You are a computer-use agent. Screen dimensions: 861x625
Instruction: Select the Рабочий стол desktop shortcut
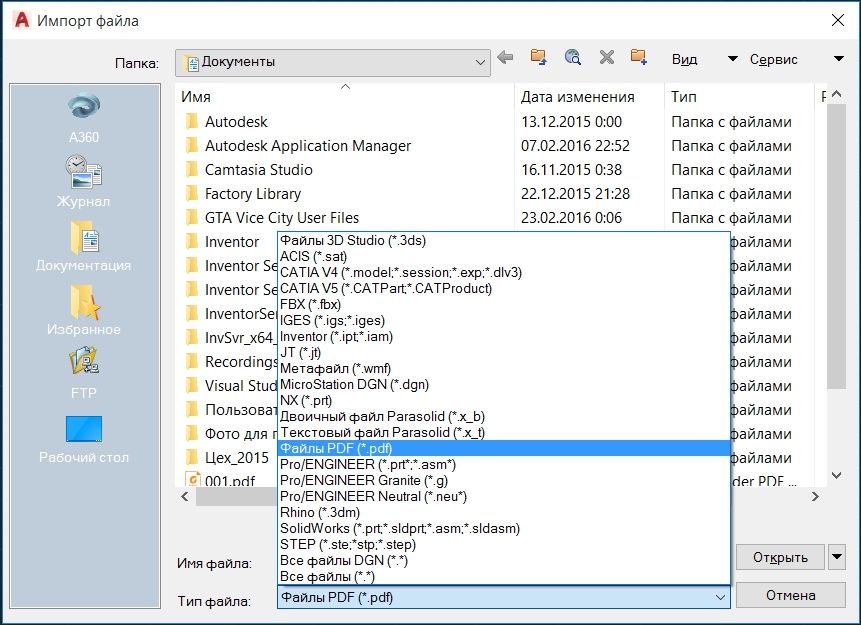[84, 430]
